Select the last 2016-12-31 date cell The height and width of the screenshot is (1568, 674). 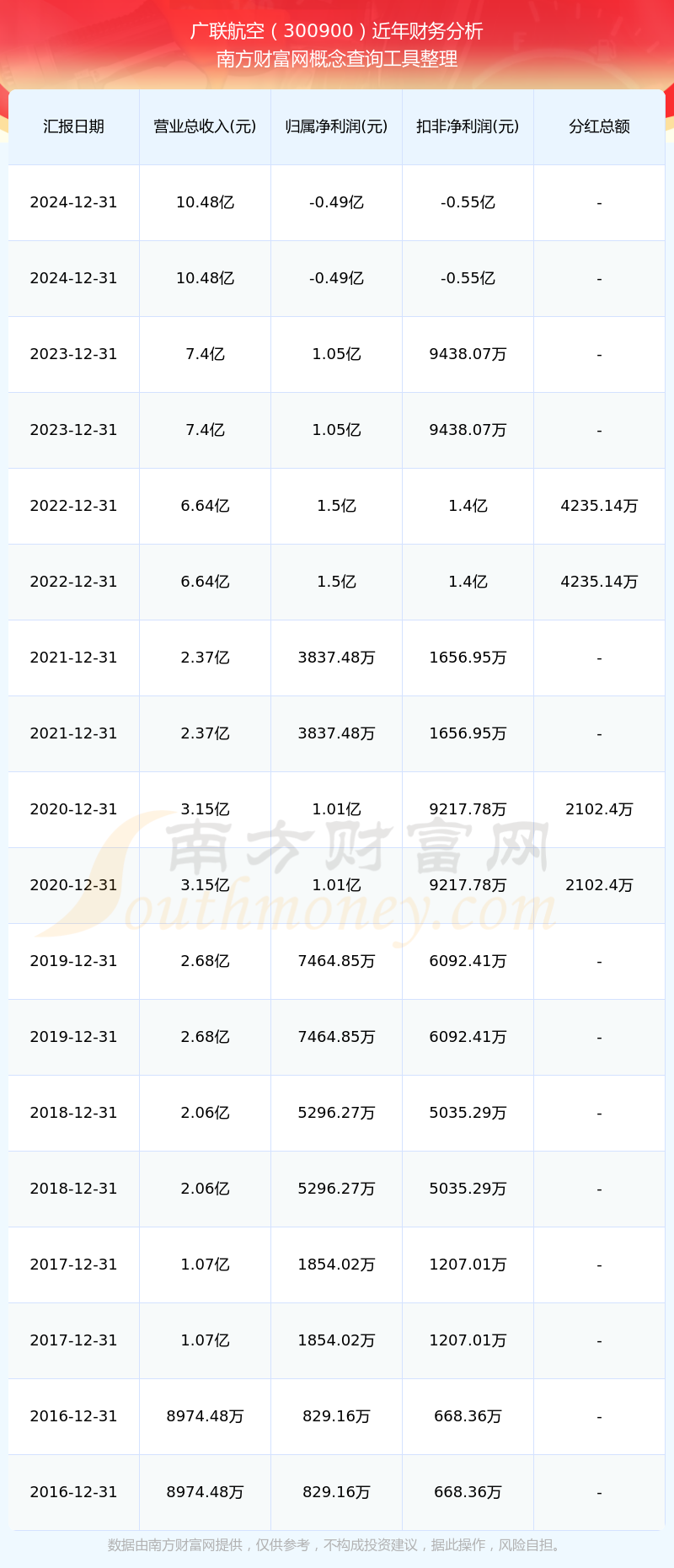(73, 1492)
